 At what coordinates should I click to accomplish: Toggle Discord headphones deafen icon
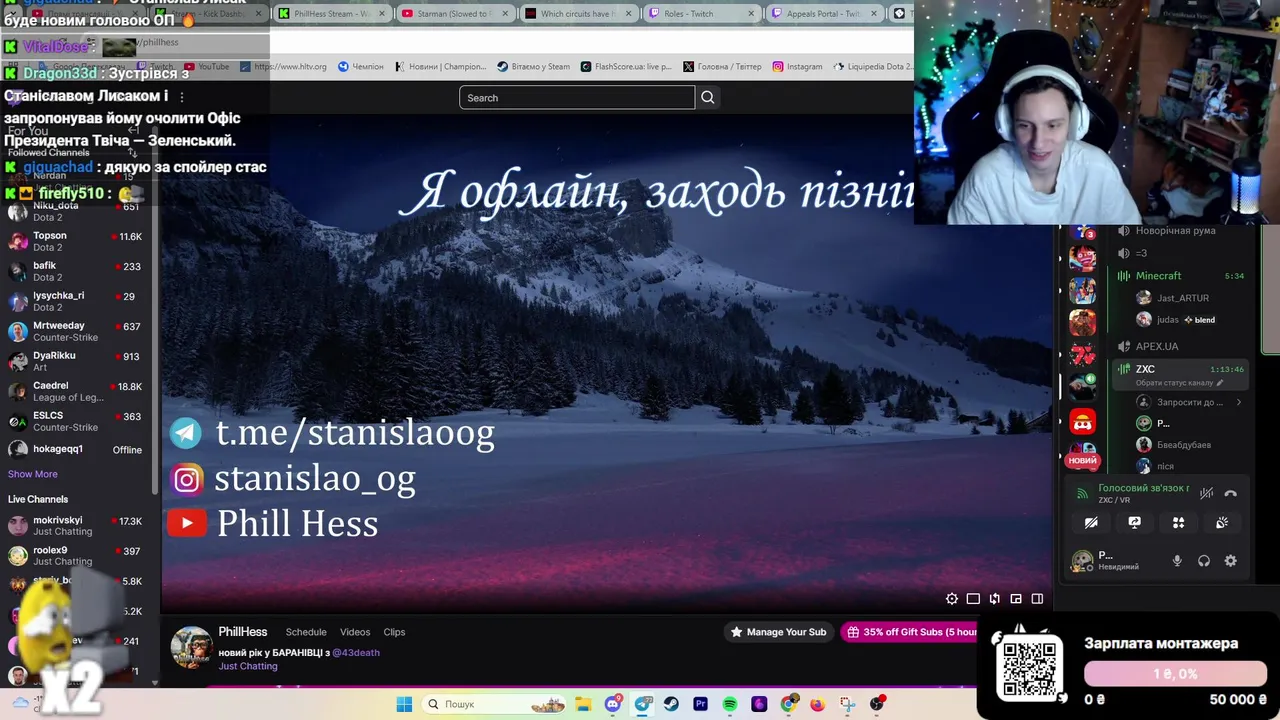1204,561
